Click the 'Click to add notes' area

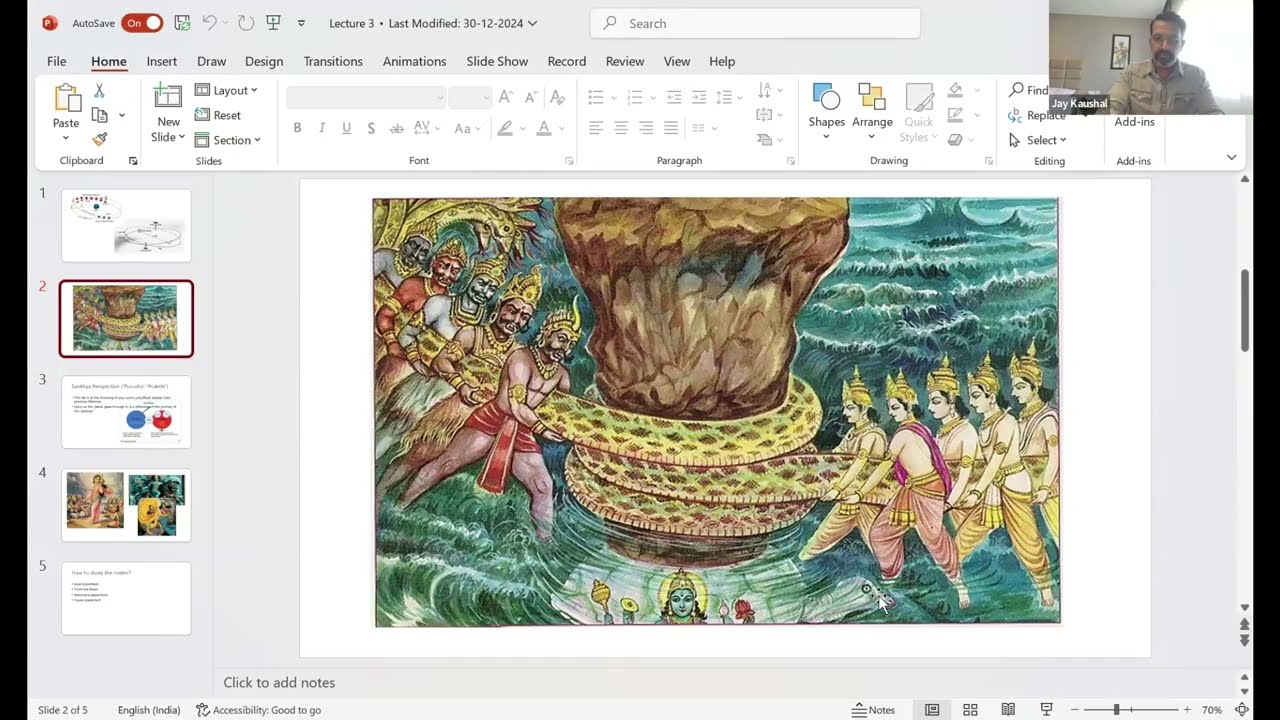click(279, 683)
